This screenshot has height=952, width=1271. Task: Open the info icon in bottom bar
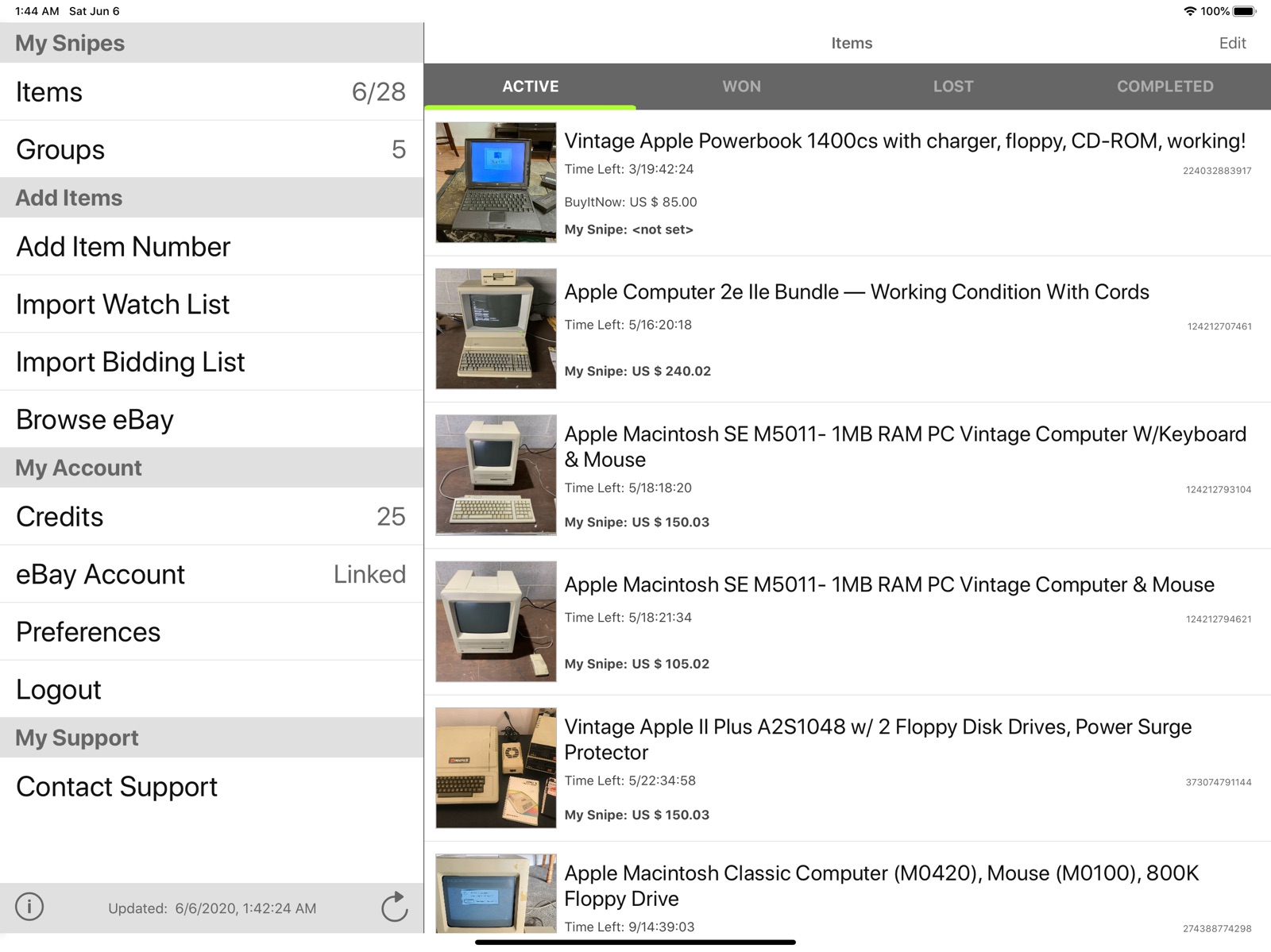(29, 907)
